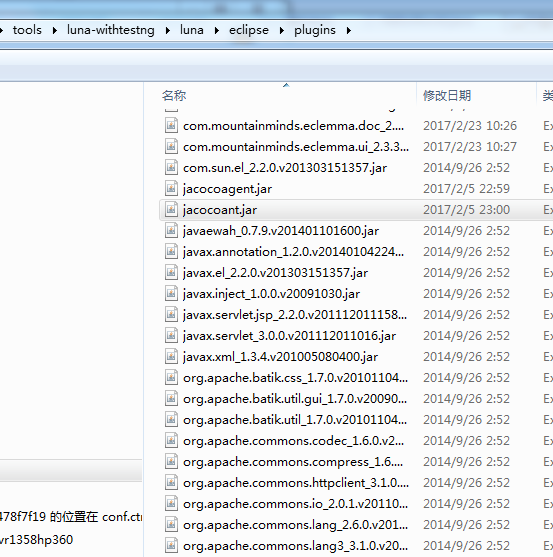This screenshot has width=553, height=557.
Task: Select the jacocoagent.jar file icon
Action: [x=171, y=188]
